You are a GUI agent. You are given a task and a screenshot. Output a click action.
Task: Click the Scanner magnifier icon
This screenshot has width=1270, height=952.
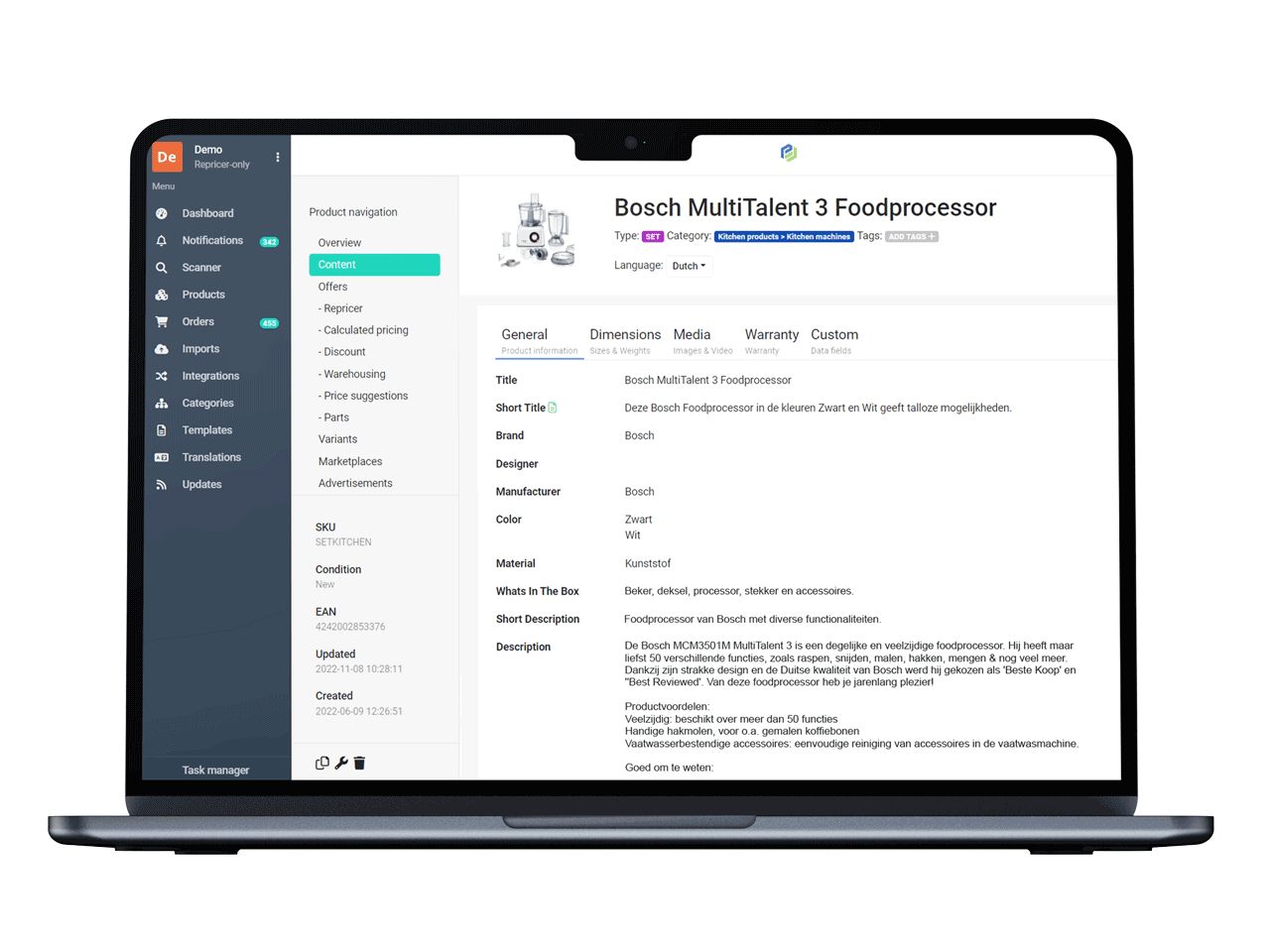pyautogui.click(x=162, y=268)
